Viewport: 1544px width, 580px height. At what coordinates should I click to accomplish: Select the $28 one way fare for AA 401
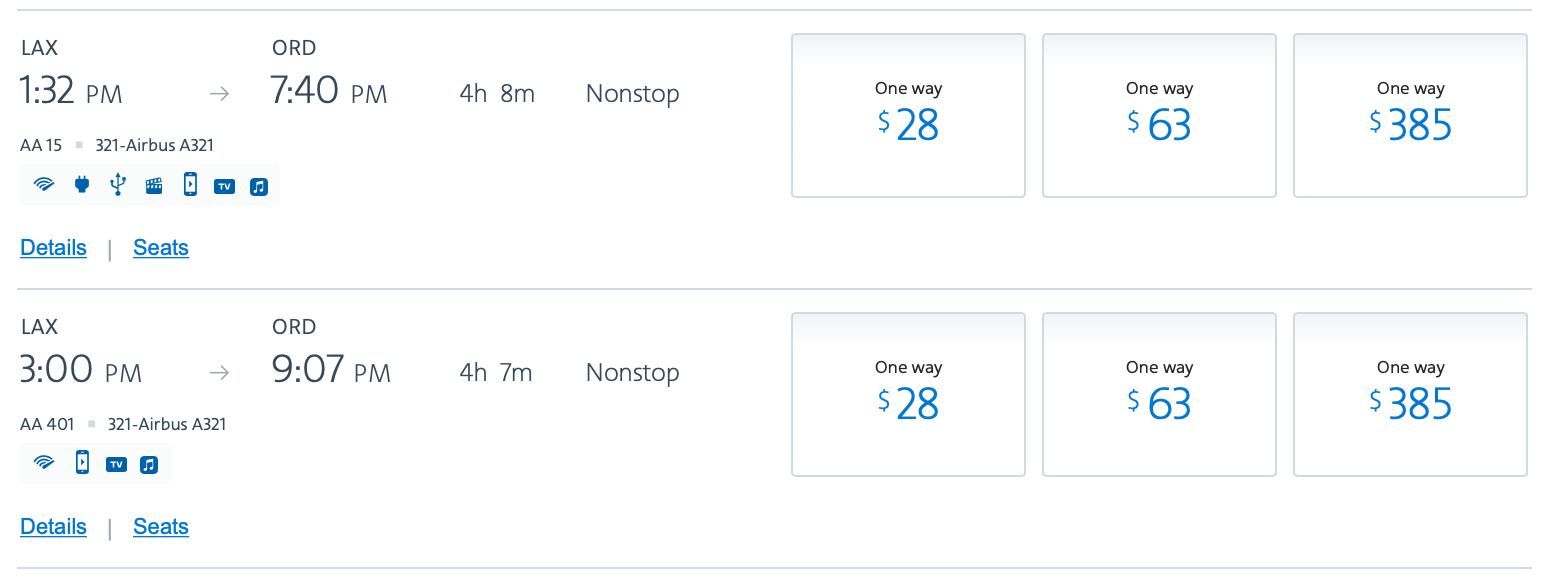[907, 394]
